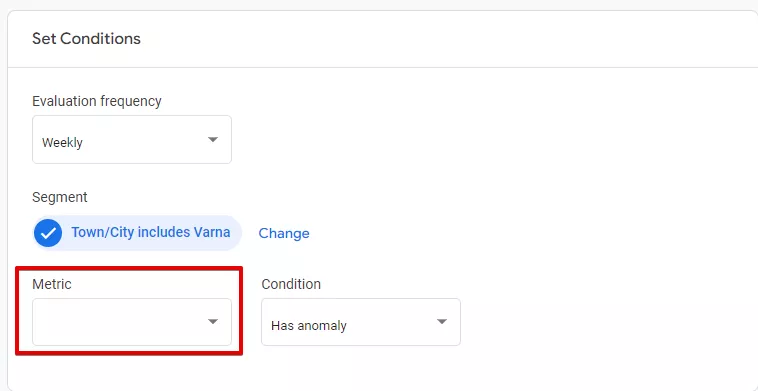Click the blank text area inside Metric field

[x=118, y=322]
